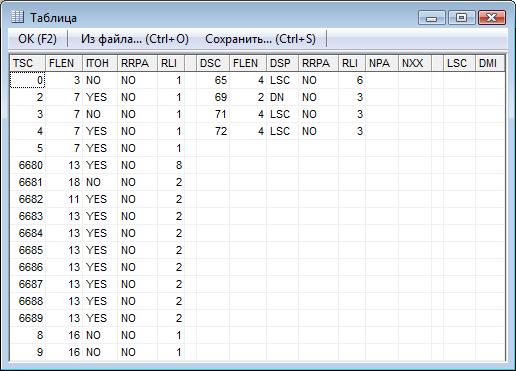Open the 'Из файла... (Ctrl+O)' toolbar item
Viewport: 516px width, 371px height.
pos(135,39)
